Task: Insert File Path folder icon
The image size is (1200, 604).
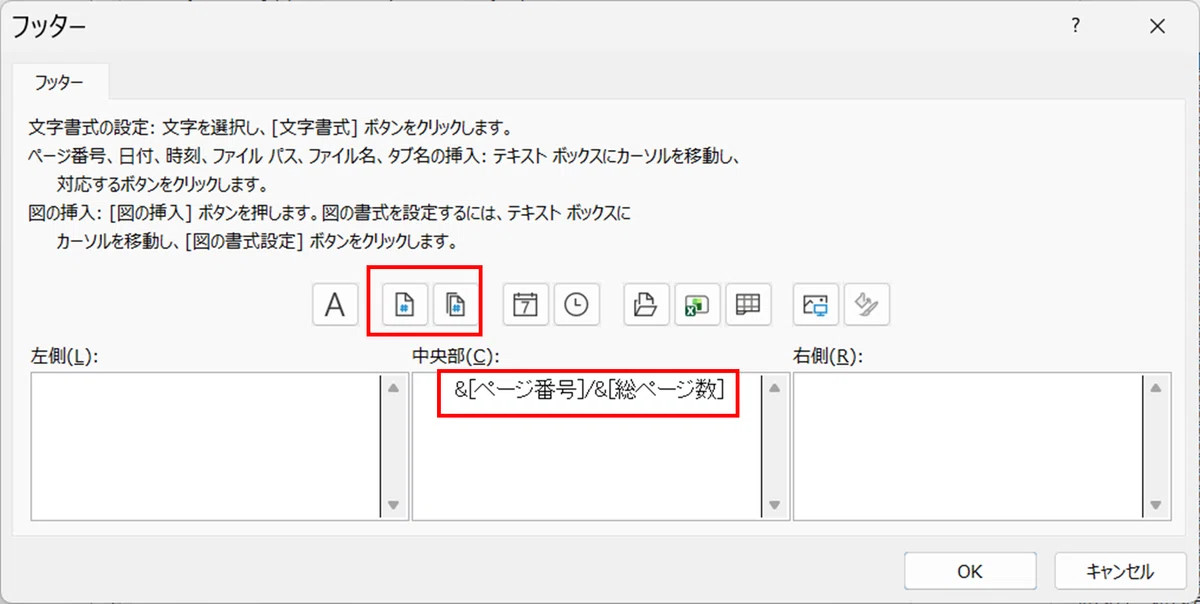Action: [647, 304]
